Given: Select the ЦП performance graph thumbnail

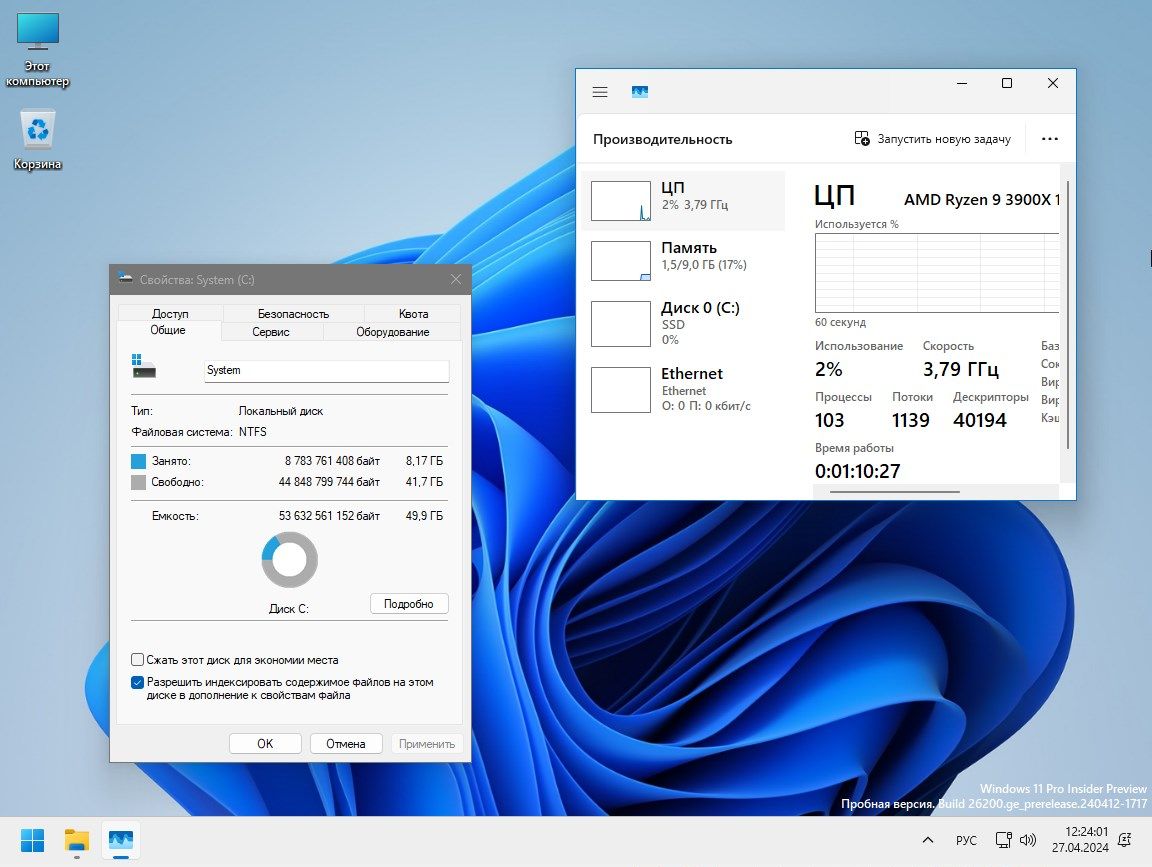Looking at the screenshot, I should coord(621,201).
